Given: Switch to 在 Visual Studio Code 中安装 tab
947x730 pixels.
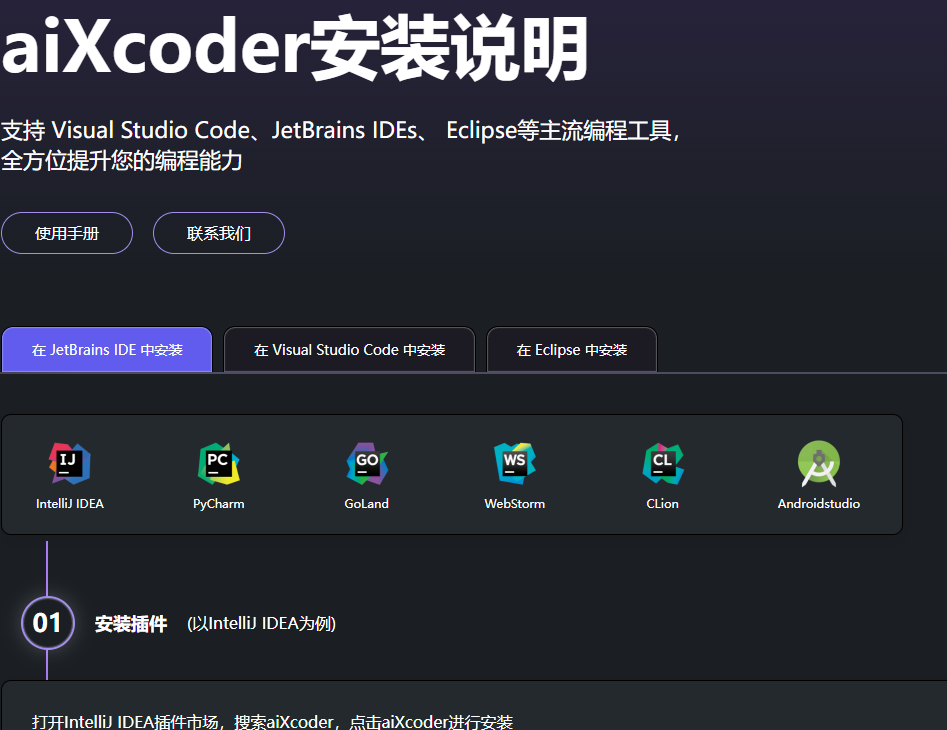Looking at the screenshot, I should point(350,350).
